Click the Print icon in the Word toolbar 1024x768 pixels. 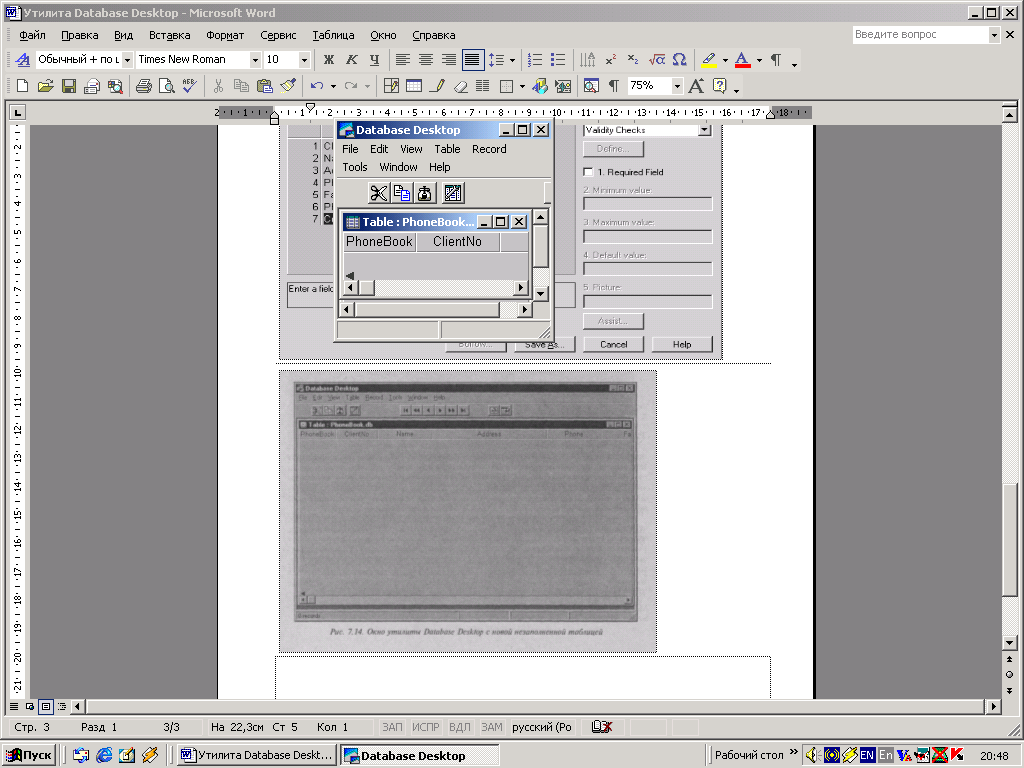click(144, 86)
